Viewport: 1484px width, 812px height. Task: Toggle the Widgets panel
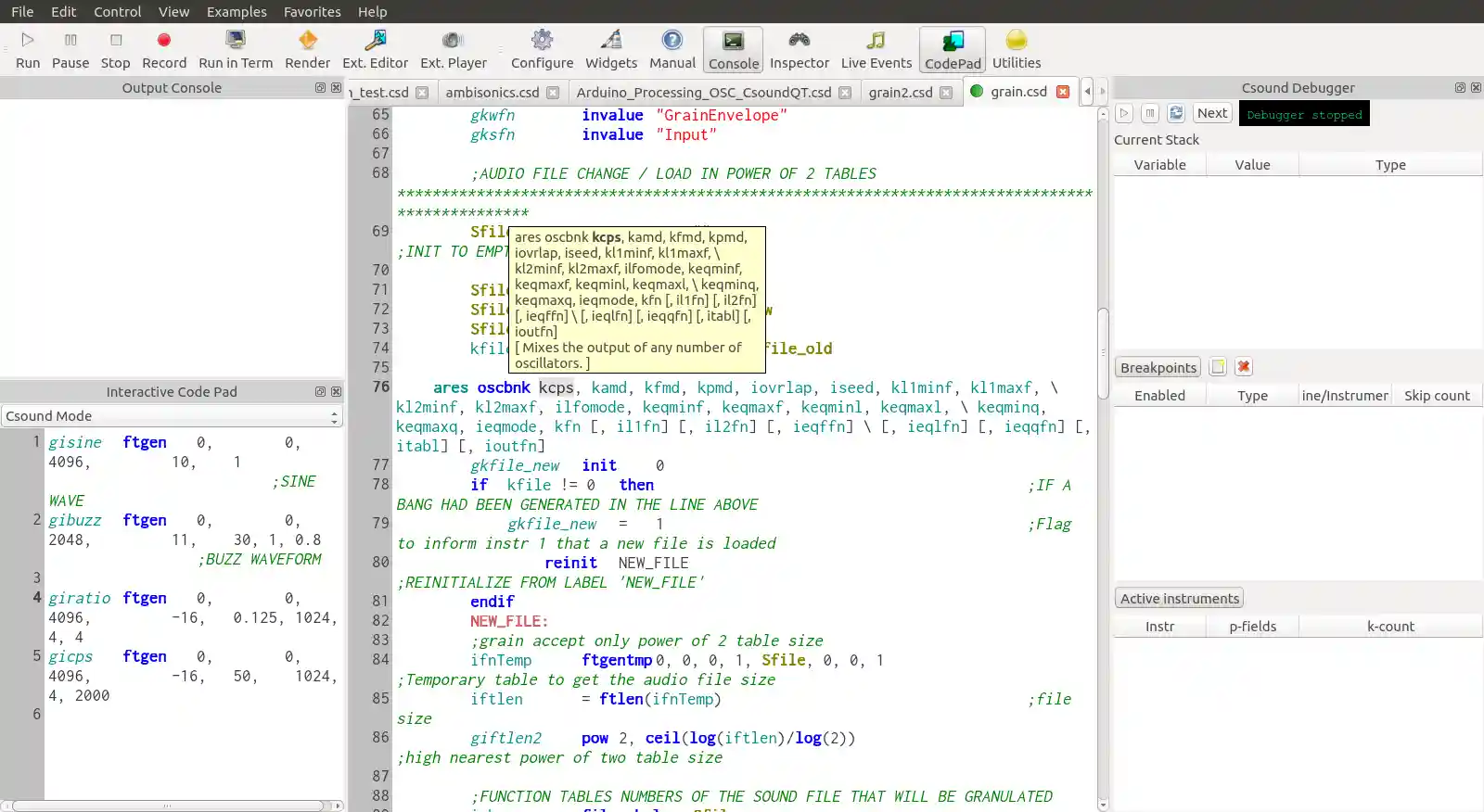[x=611, y=50]
